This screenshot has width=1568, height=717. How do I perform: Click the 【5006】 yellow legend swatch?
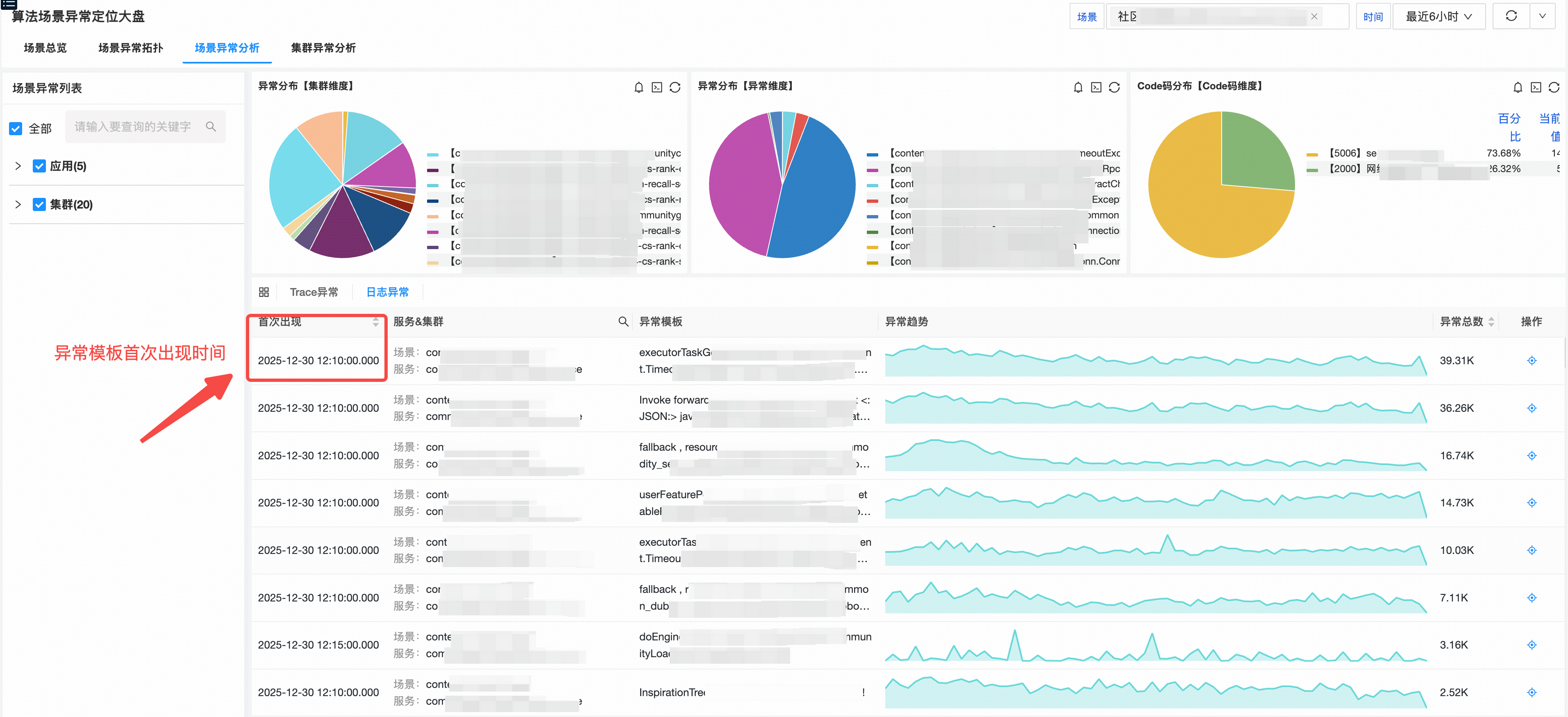(1312, 154)
